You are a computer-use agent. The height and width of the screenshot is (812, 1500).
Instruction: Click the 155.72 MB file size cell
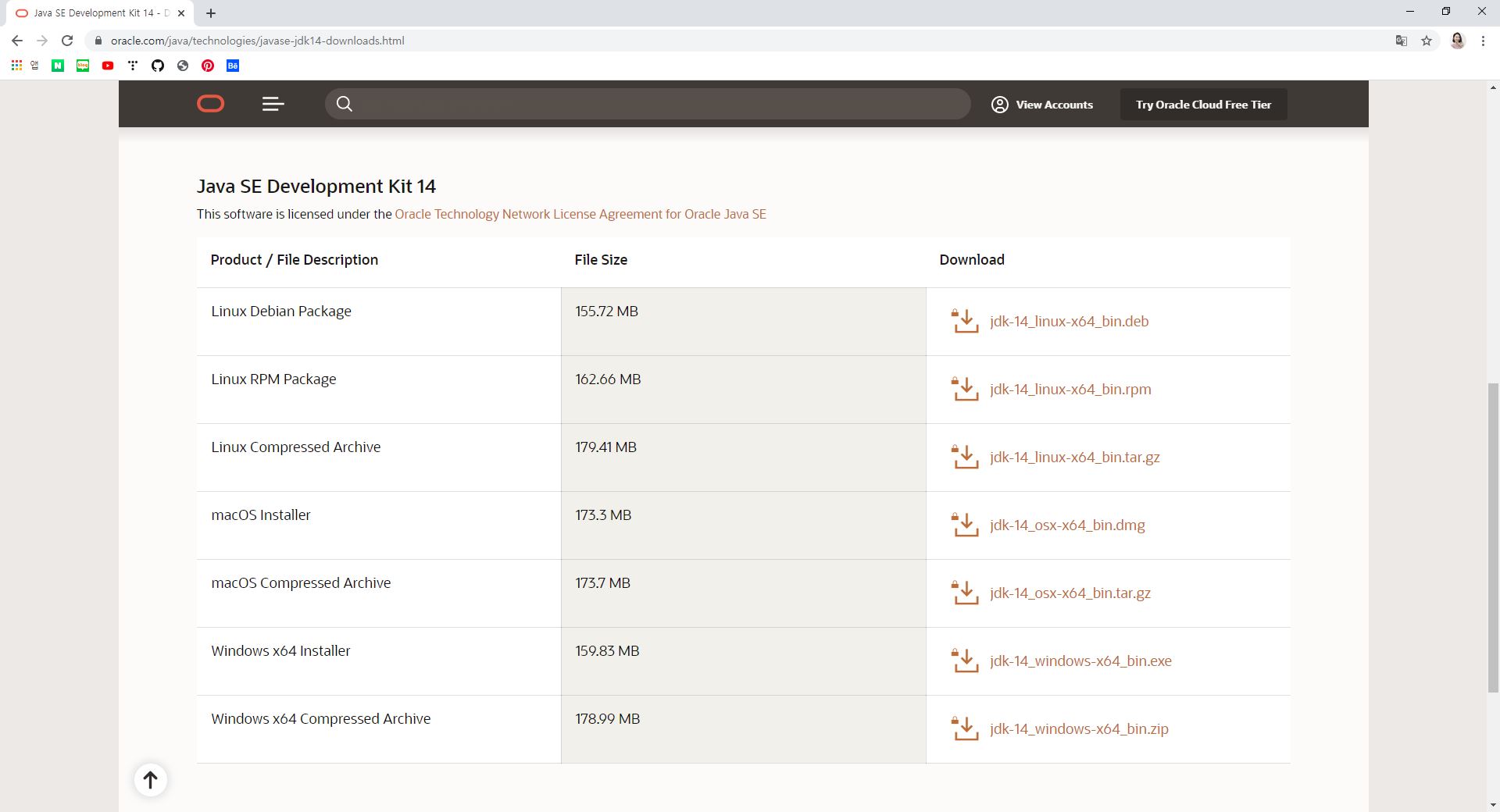coord(743,322)
